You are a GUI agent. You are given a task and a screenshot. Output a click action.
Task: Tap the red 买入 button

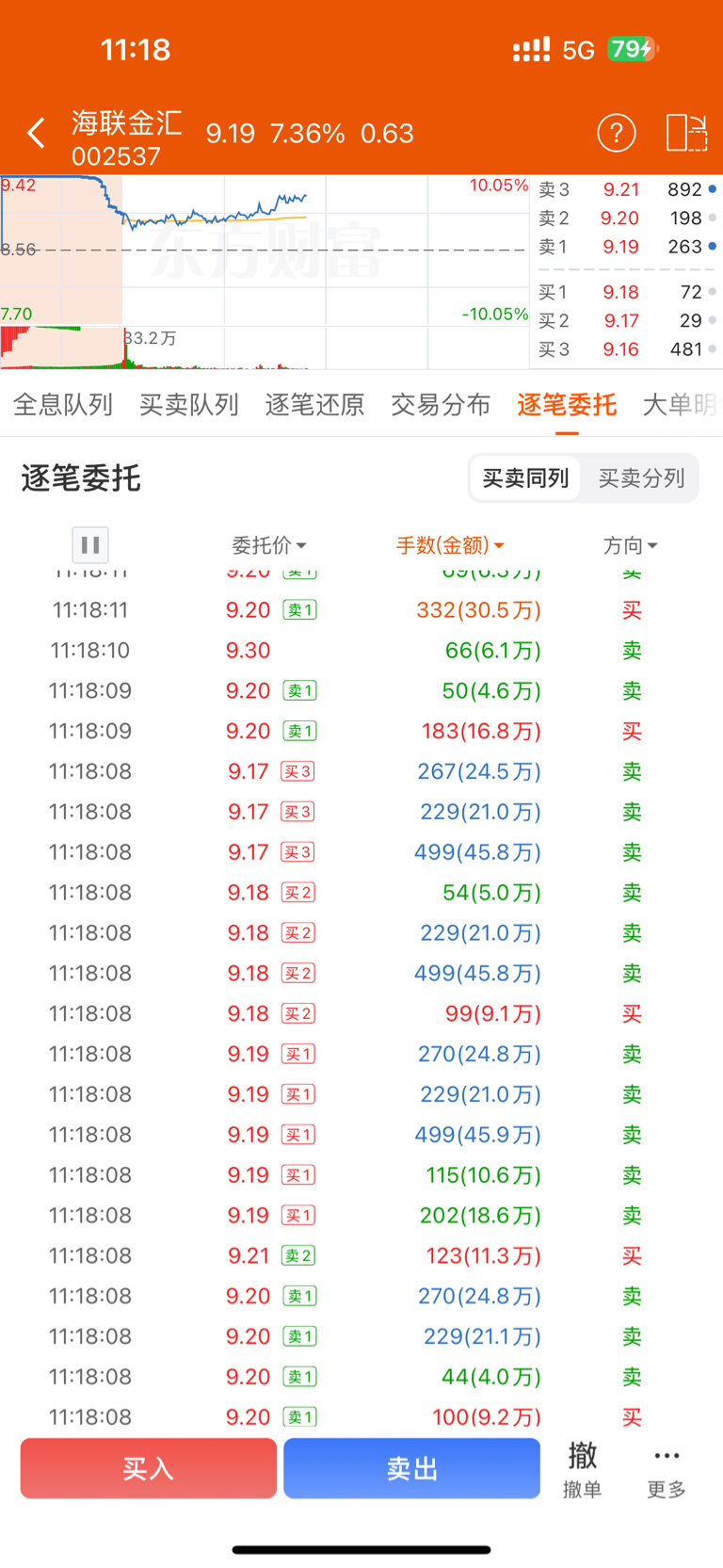tap(149, 1468)
